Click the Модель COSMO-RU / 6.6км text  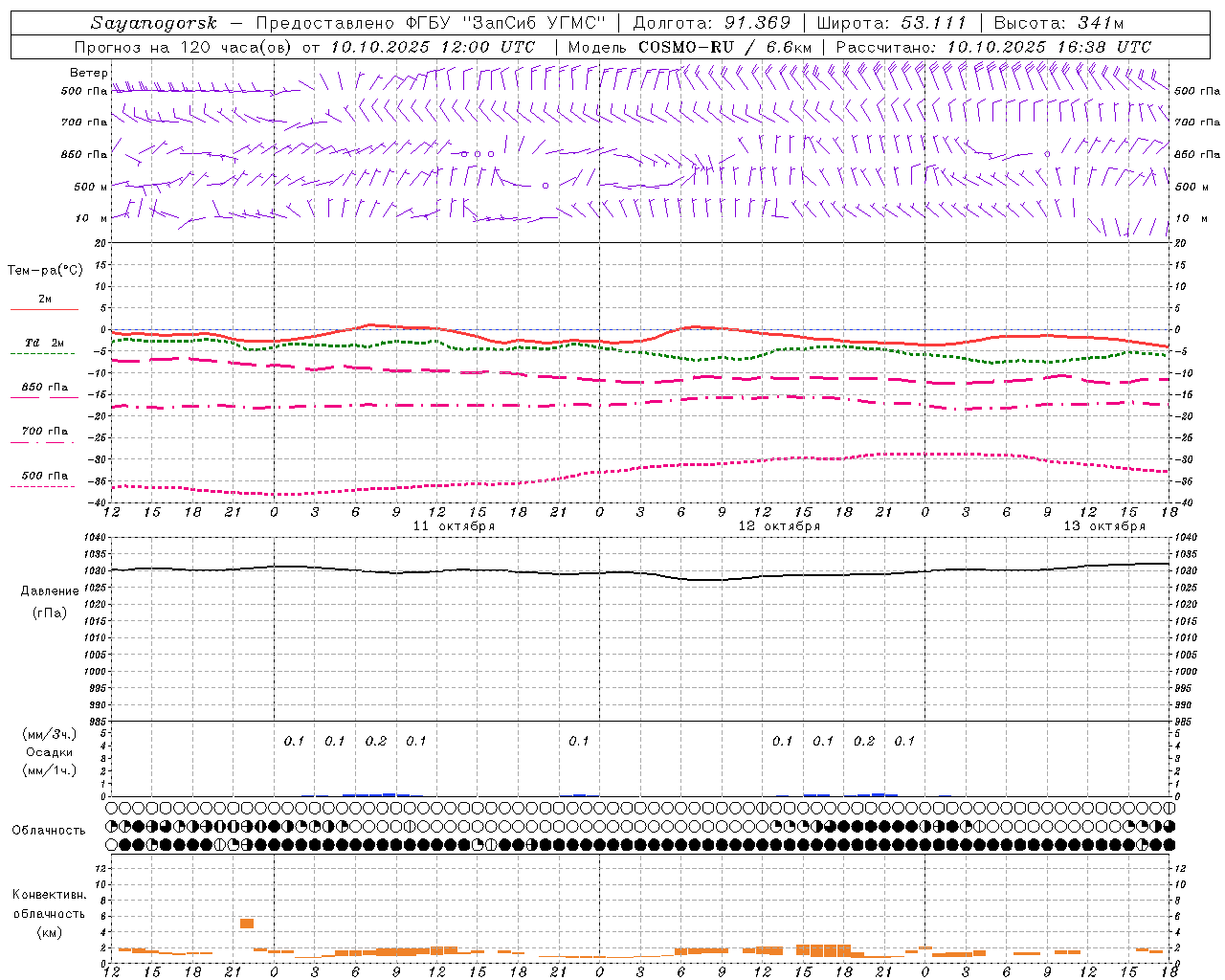coord(690,47)
